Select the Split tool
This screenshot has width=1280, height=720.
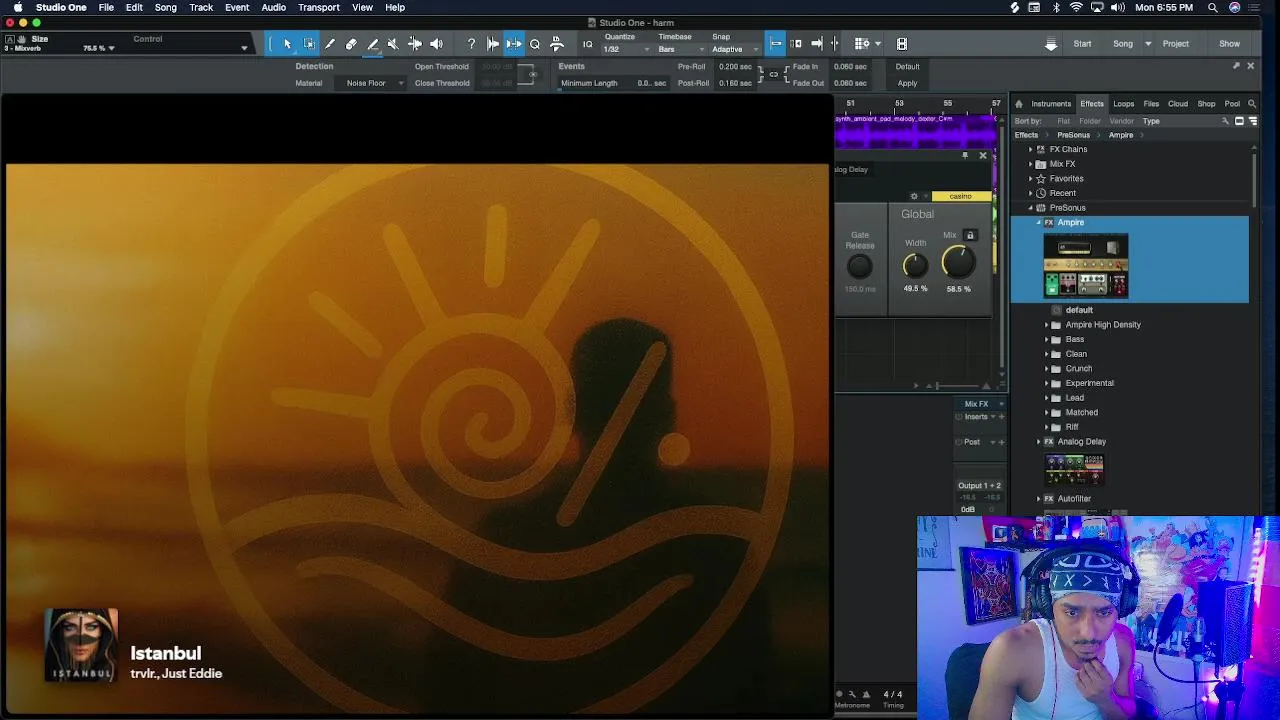[x=330, y=44]
